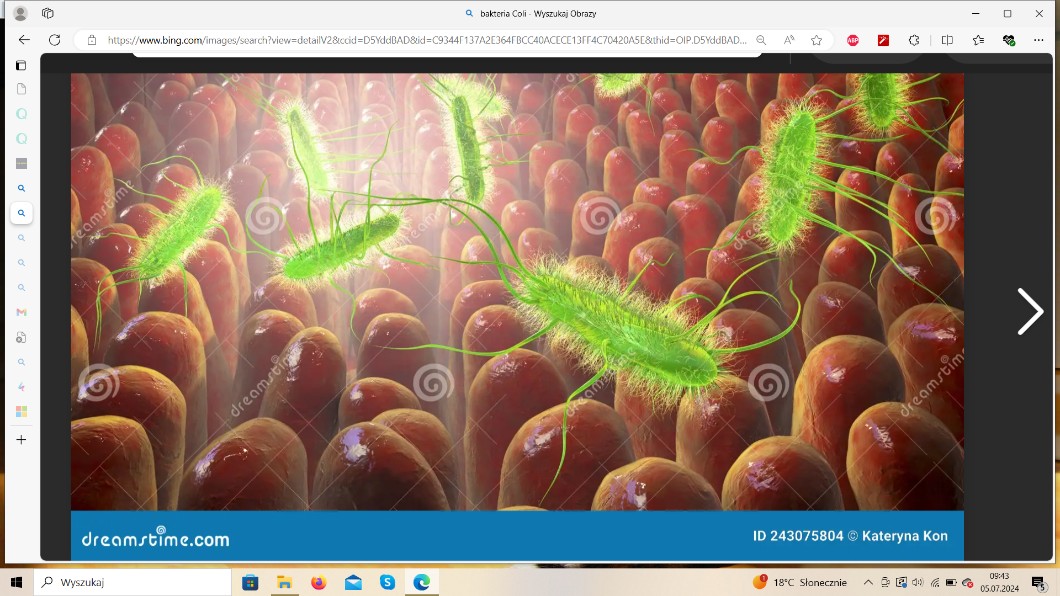Screen dimensions: 1060x596
Task: Open the user profile avatar
Action: point(20,13)
